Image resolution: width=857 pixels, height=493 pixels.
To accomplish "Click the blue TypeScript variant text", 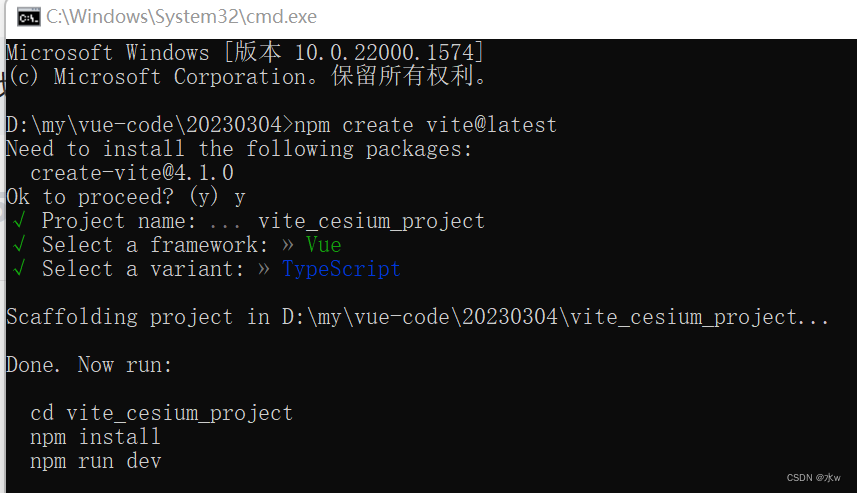I will [x=341, y=269].
